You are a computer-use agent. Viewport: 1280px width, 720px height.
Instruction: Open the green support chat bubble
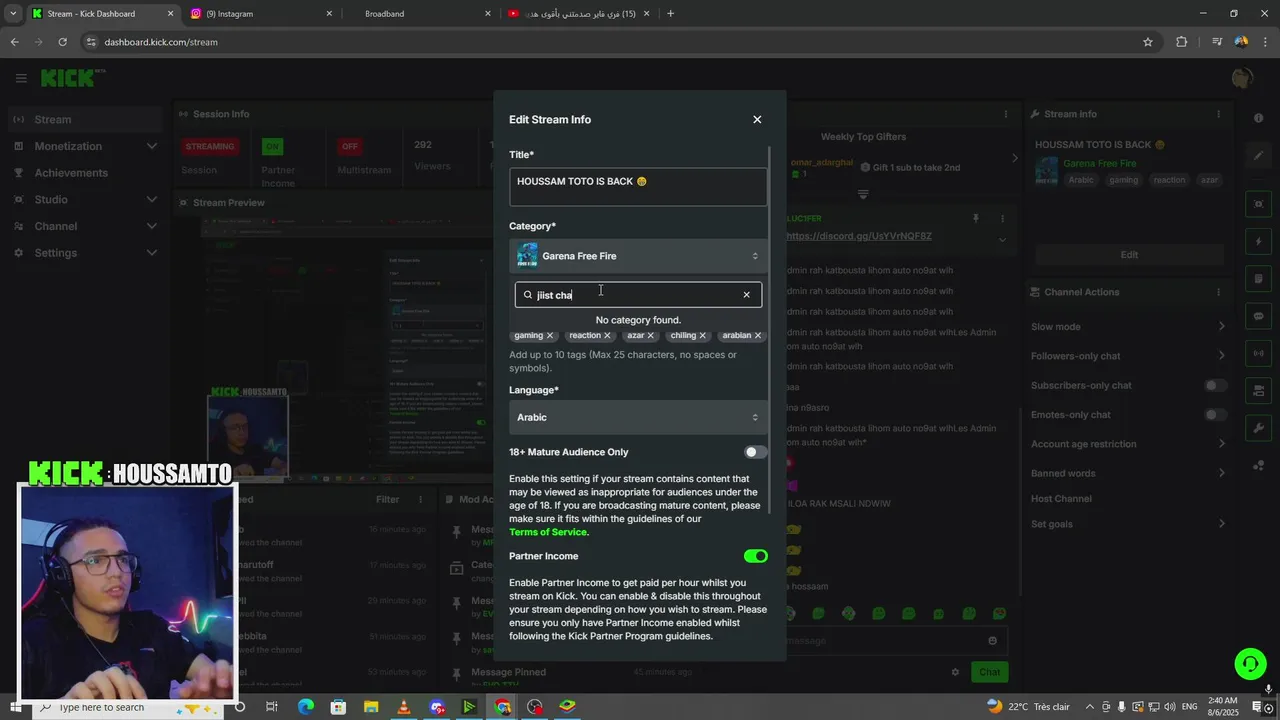point(1249,663)
